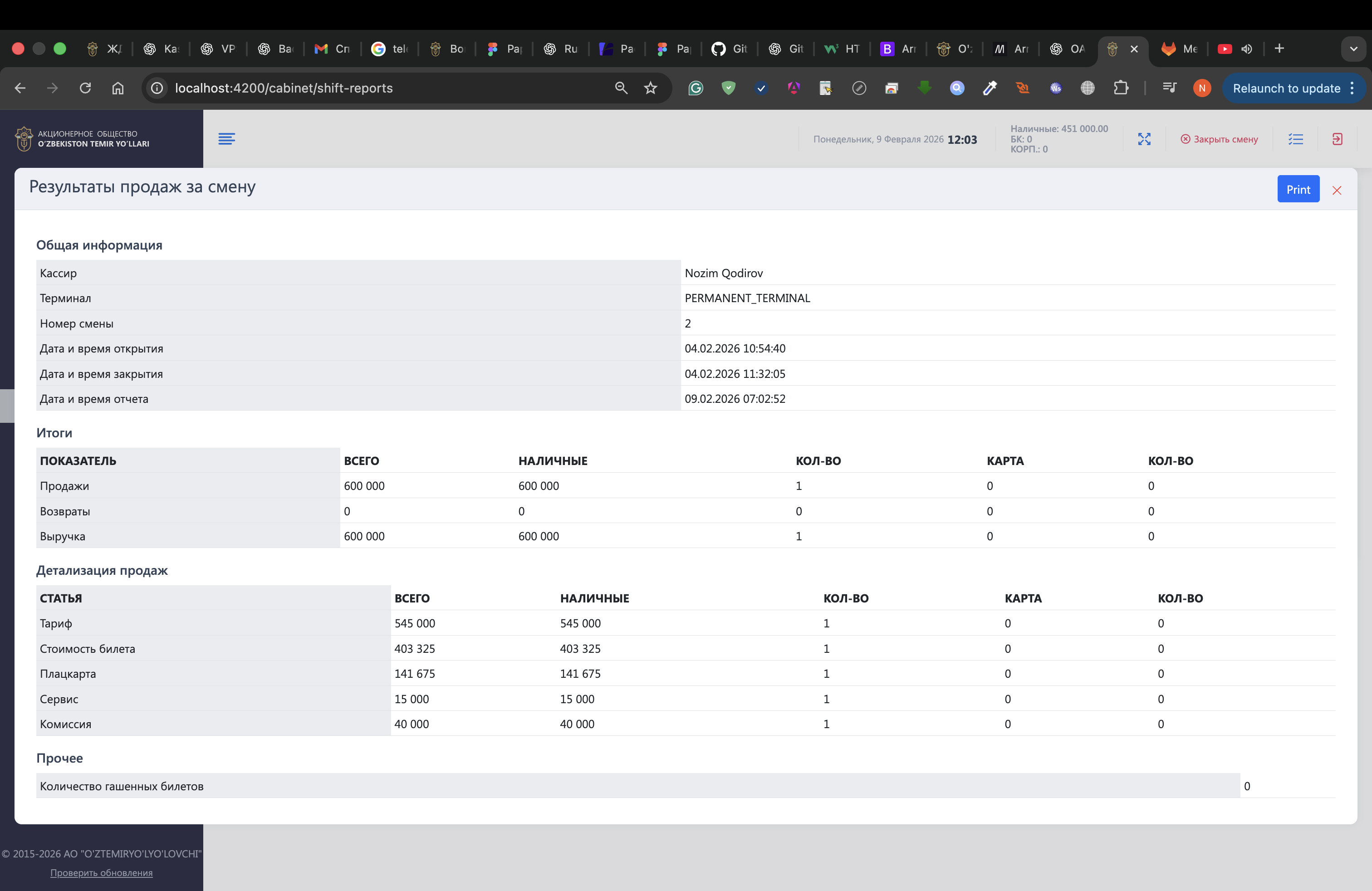Image resolution: width=1372 pixels, height=891 pixels.
Task: Open Chrome three-dot menu
Action: point(1352,88)
